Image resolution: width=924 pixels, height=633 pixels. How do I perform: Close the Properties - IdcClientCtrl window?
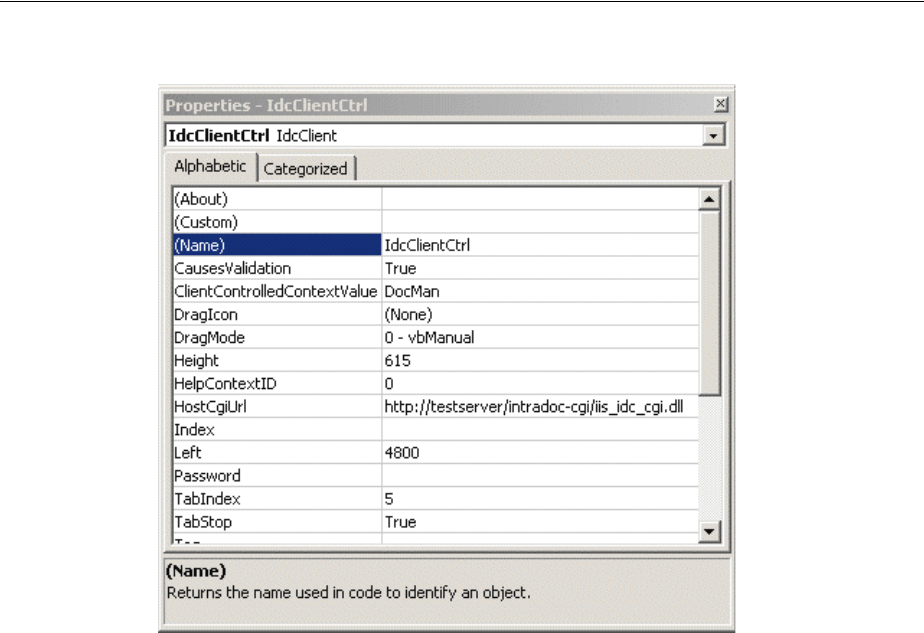[720, 104]
